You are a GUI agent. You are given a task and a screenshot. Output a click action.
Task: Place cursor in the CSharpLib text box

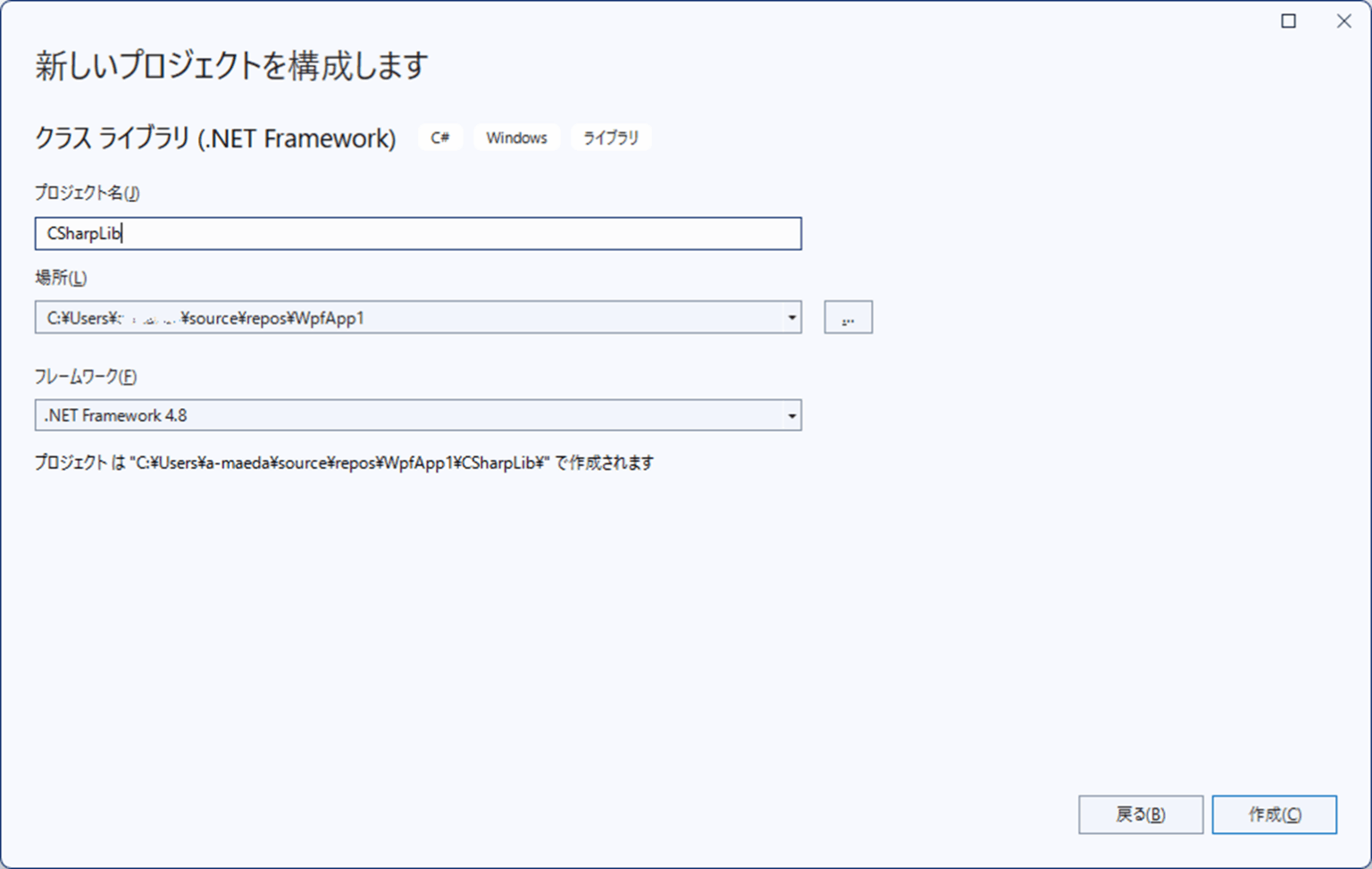pos(417,234)
